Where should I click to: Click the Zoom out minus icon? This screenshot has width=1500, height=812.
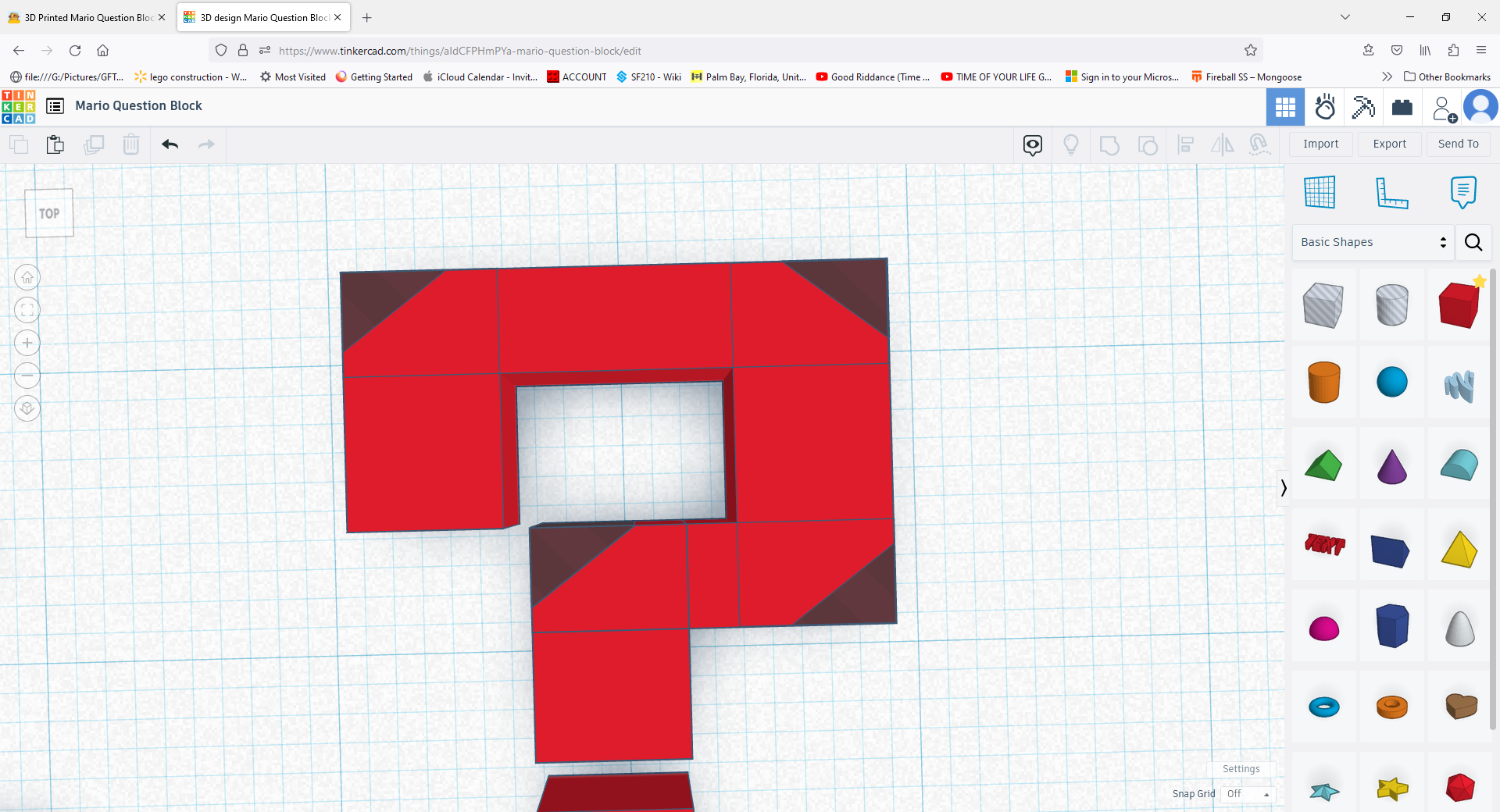click(x=27, y=376)
